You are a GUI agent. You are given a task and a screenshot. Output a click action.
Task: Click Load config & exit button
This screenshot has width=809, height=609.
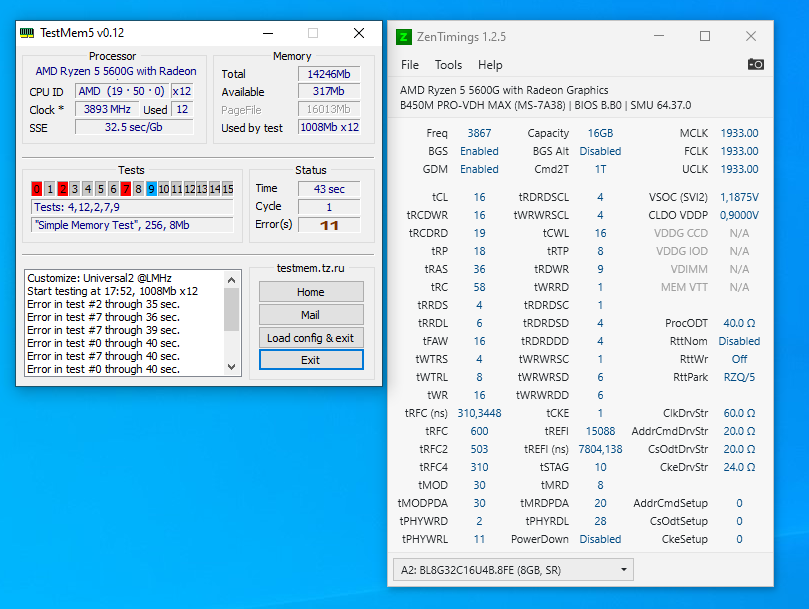(x=311, y=338)
